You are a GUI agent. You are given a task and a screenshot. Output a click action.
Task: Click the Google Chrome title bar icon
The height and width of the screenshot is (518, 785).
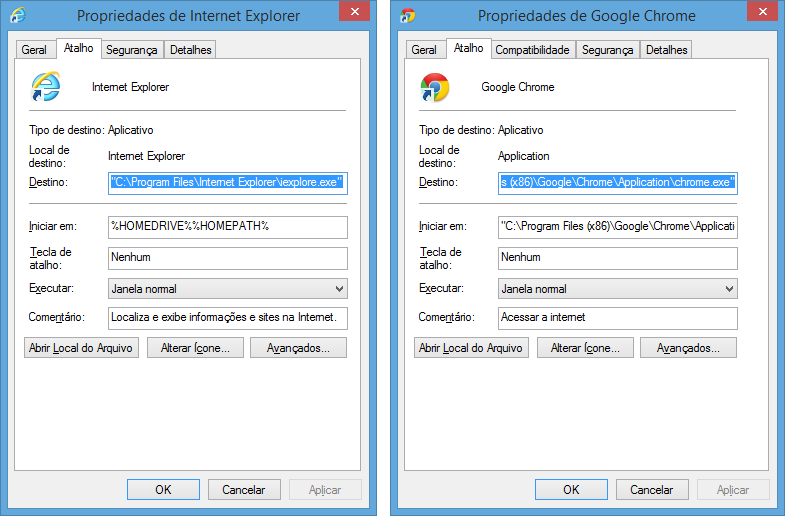pyautogui.click(x=408, y=16)
